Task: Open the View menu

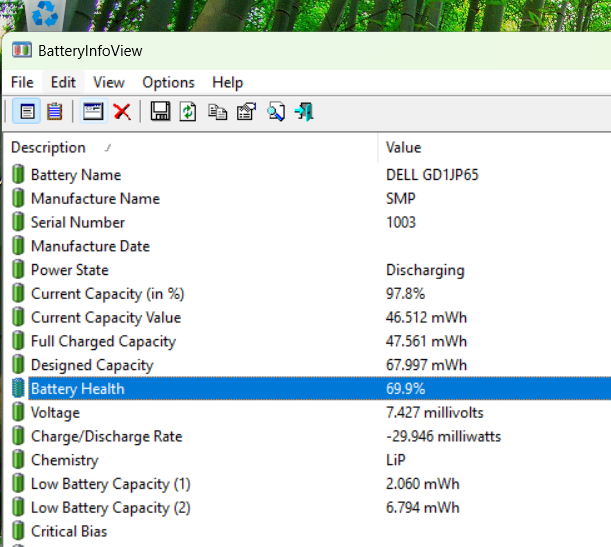Action: [x=109, y=82]
